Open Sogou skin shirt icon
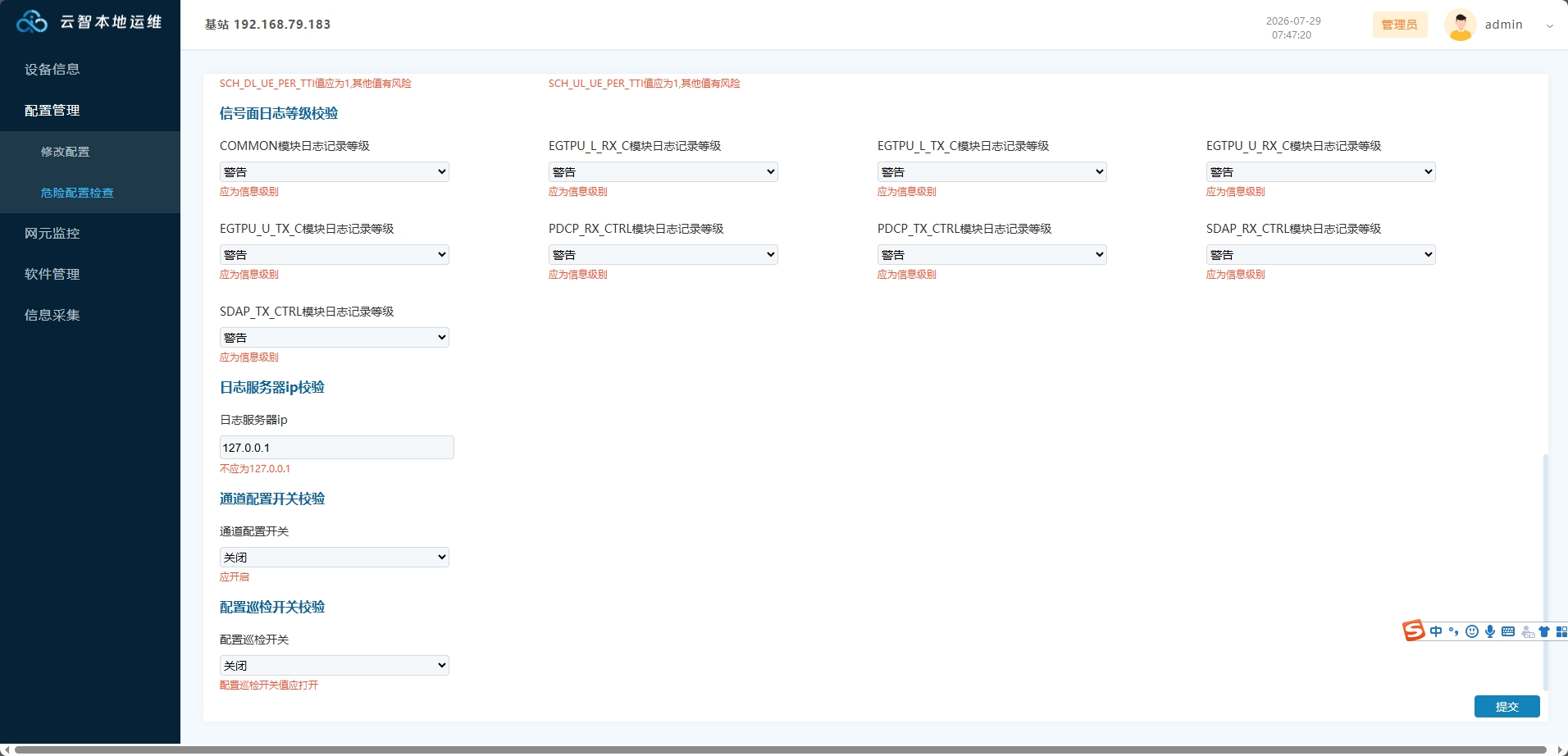1568x756 pixels. (1544, 631)
